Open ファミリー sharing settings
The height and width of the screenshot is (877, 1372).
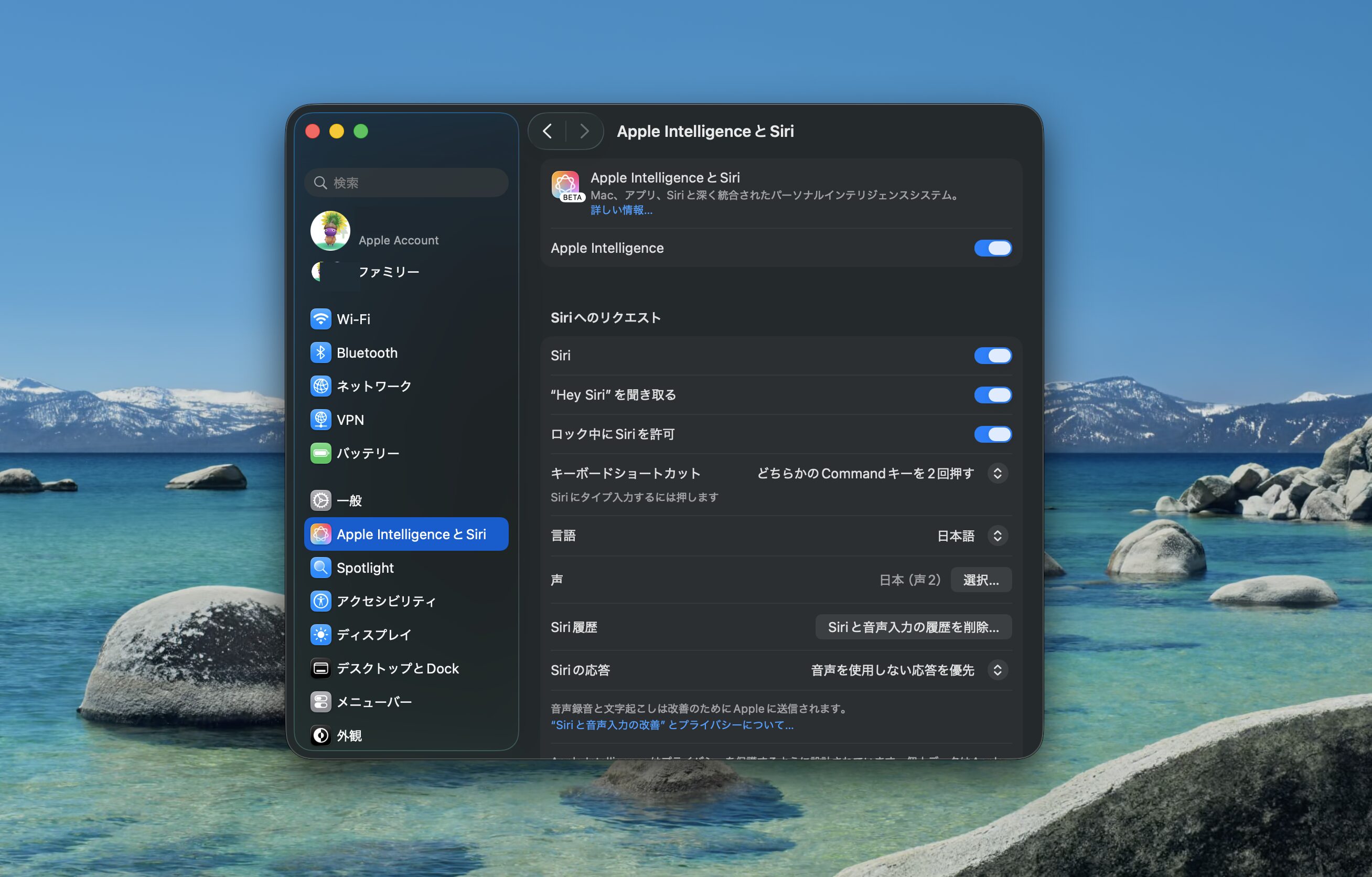406,272
